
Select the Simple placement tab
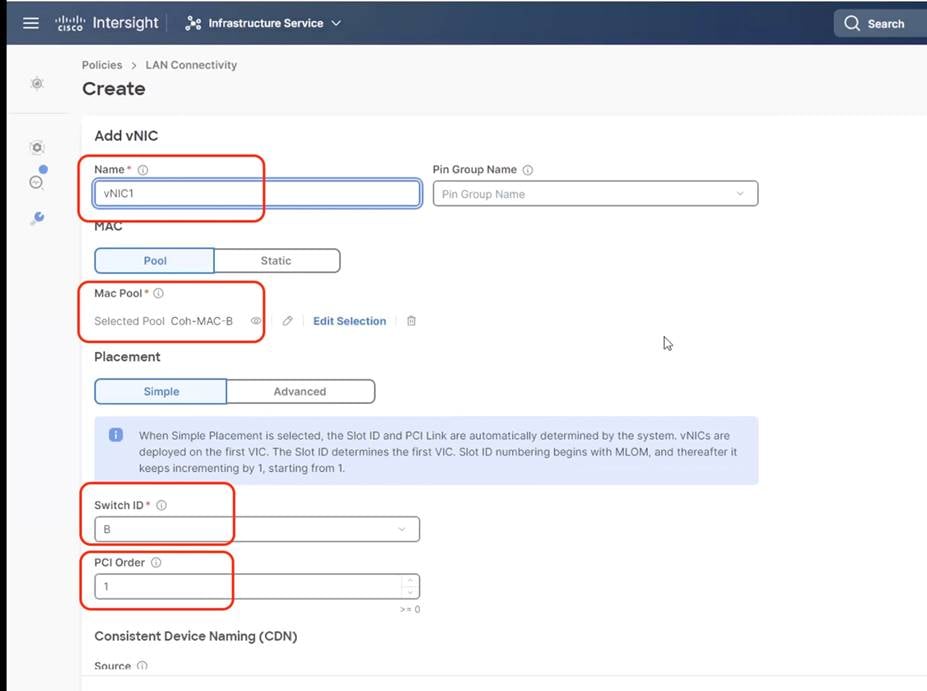point(159,391)
